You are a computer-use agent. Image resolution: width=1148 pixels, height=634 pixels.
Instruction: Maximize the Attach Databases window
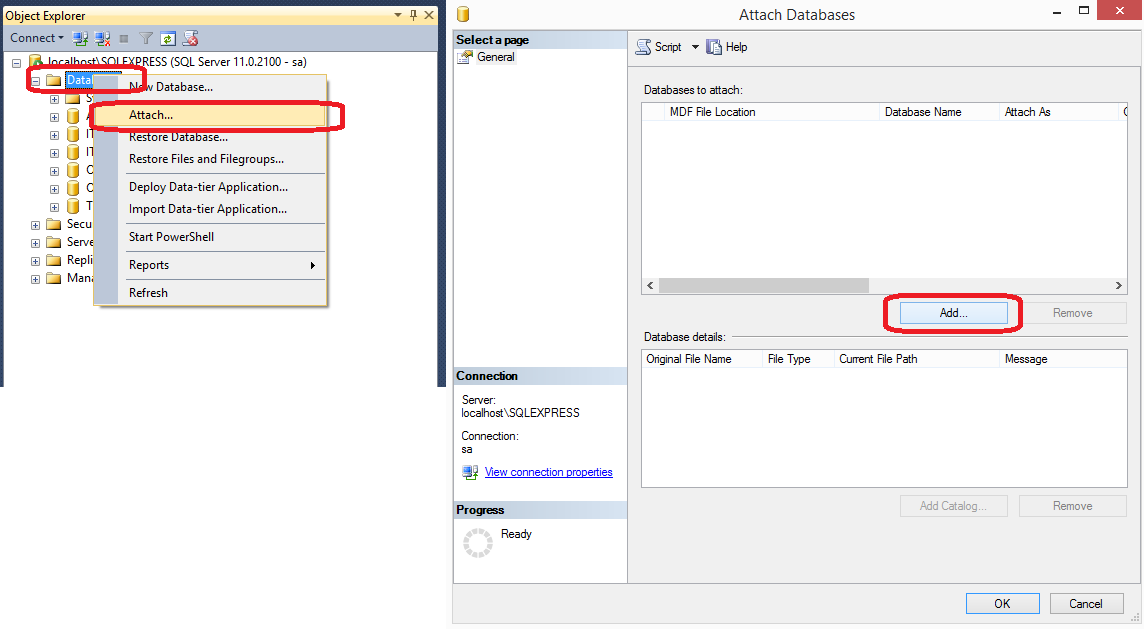pyautogui.click(x=1084, y=11)
